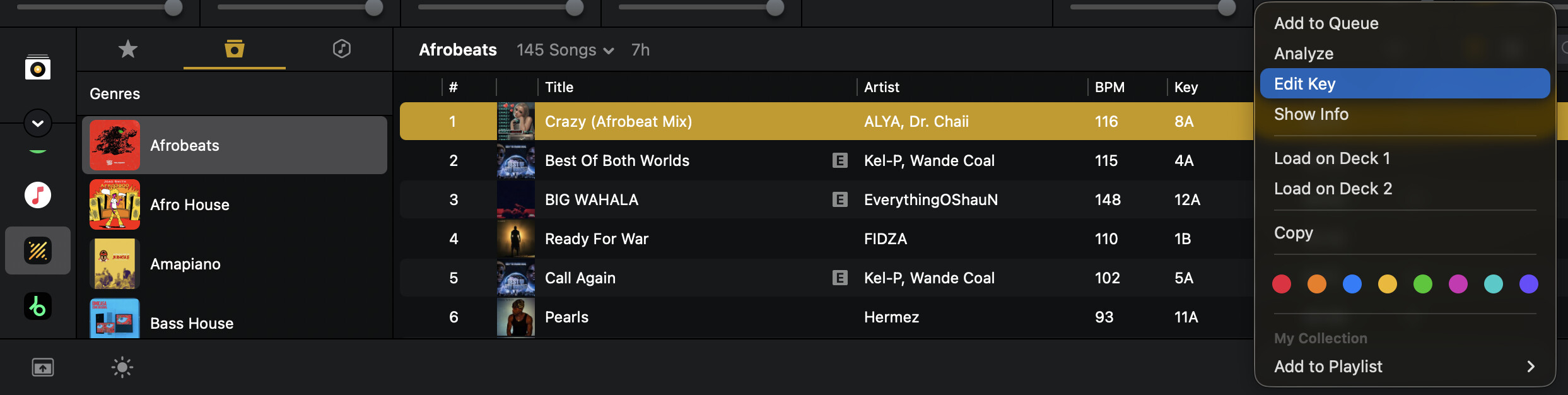Select the yellow striped music source icon

tap(38, 251)
